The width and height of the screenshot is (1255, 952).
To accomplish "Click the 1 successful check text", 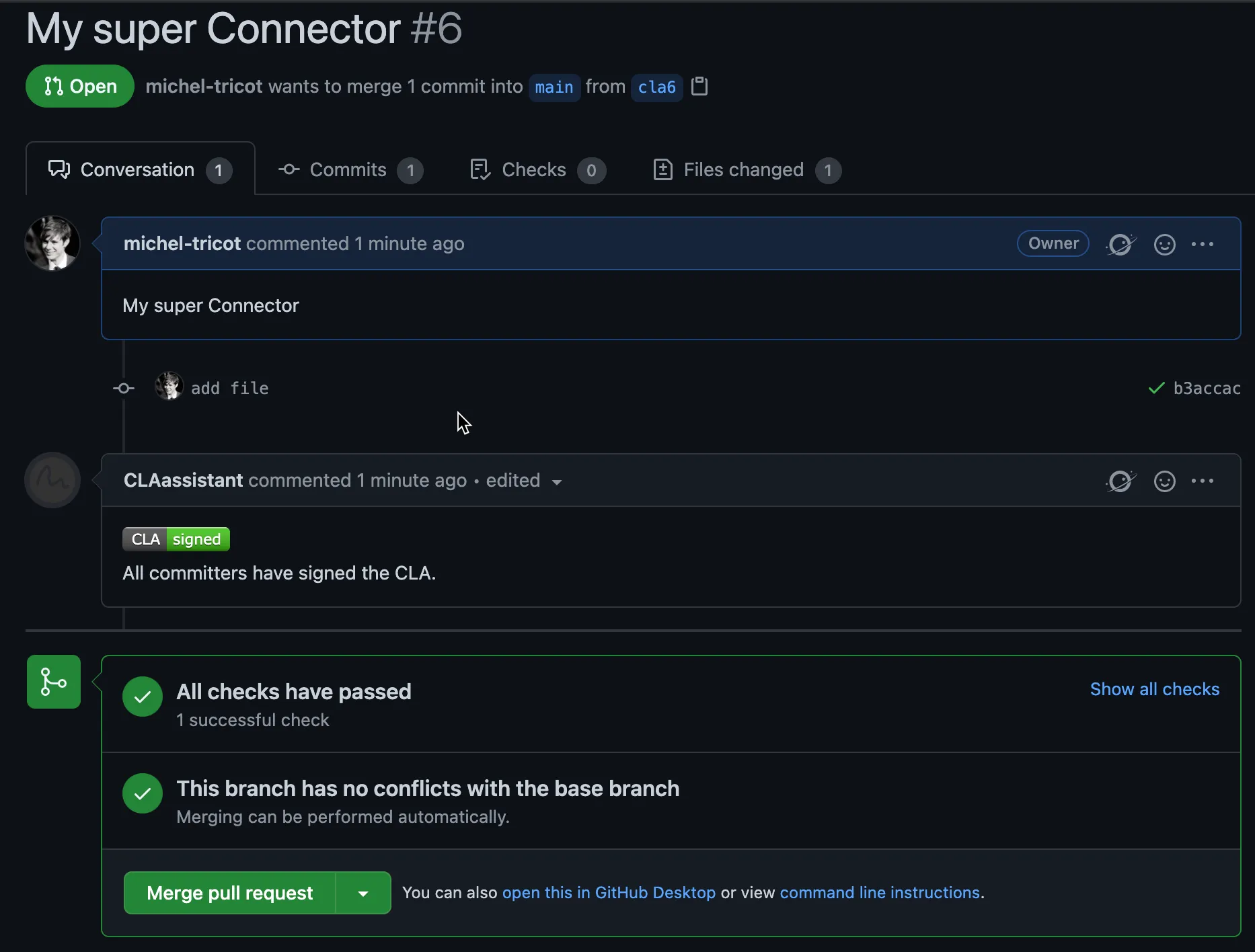I will 253,720.
